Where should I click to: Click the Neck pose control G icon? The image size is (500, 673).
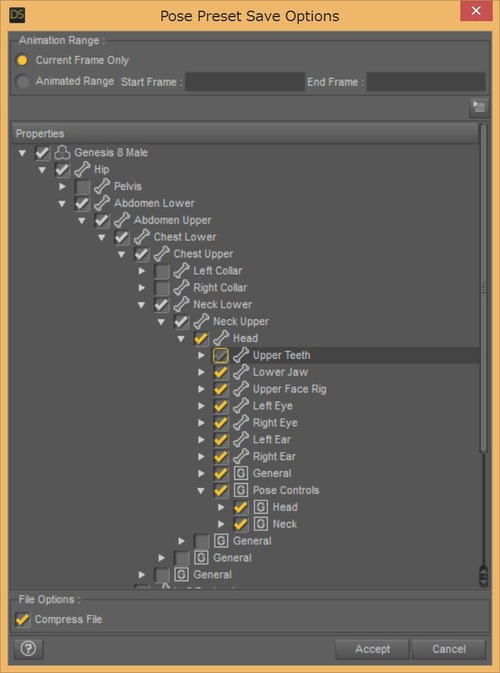pos(261,524)
